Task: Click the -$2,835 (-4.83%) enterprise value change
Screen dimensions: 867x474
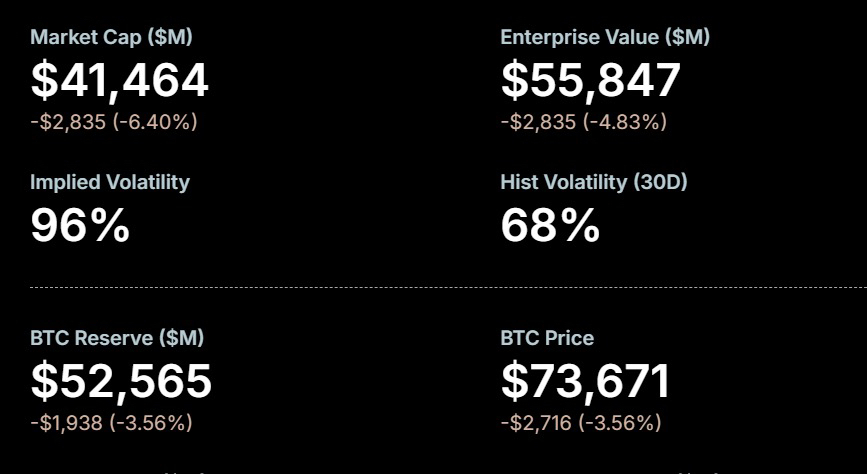Action: [583, 122]
